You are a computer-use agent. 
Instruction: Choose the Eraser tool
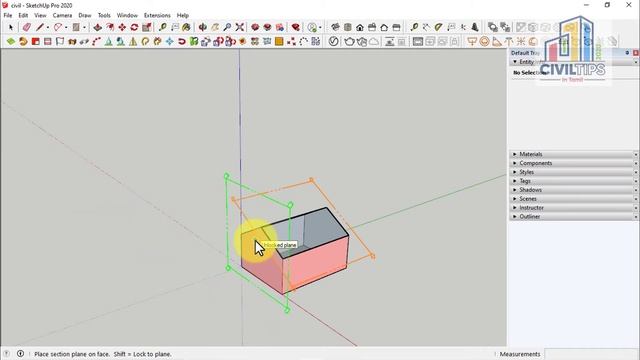(27, 27)
